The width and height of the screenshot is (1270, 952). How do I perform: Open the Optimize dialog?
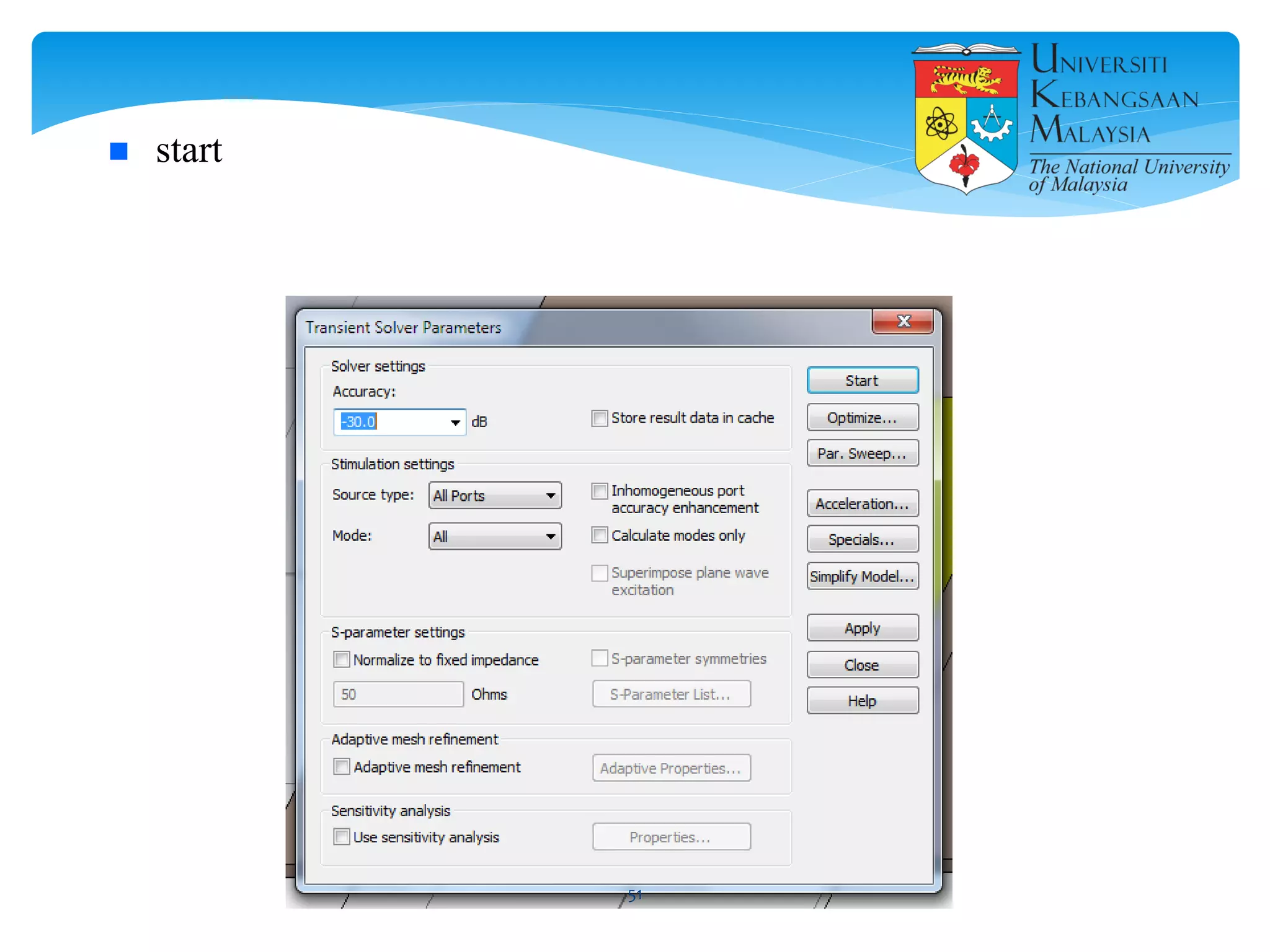tap(862, 418)
